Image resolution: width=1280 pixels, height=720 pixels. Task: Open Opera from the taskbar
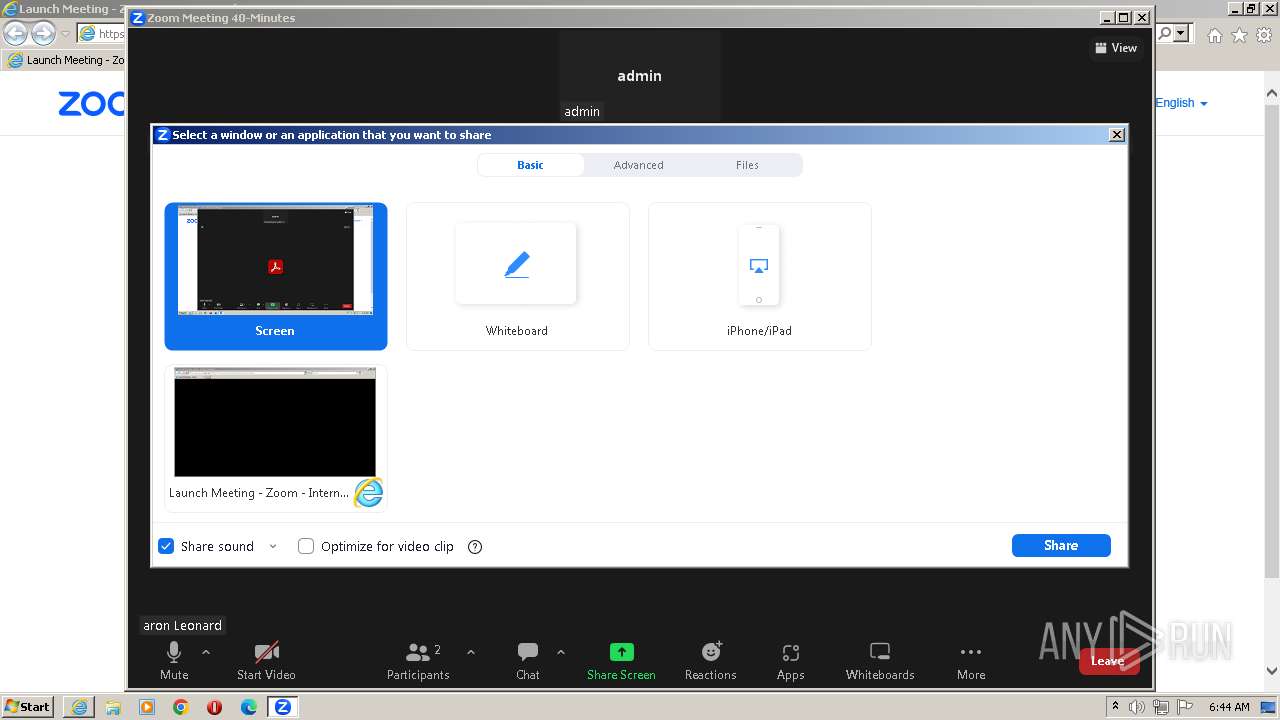[x=214, y=707]
